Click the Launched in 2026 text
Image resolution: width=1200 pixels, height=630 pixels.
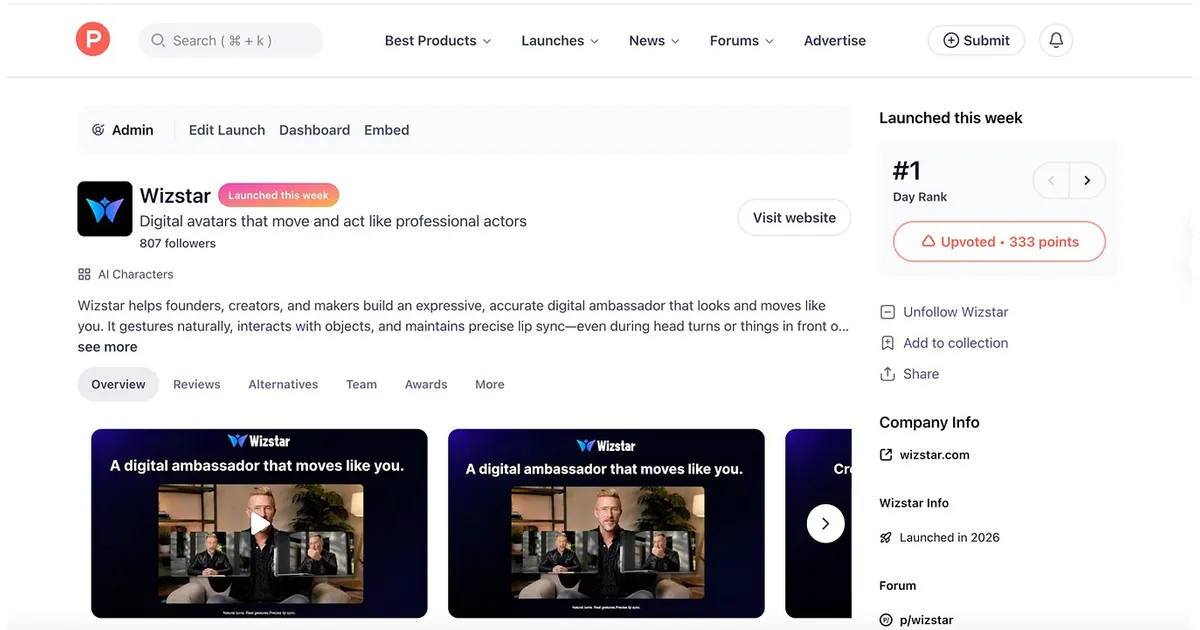pyautogui.click(x=949, y=537)
